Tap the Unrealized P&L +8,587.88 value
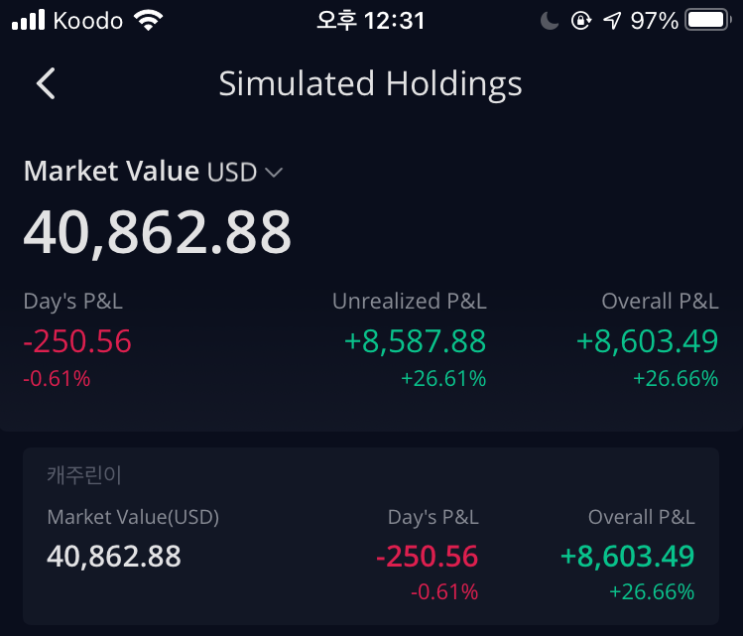This screenshot has width=743, height=636. [x=415, y=341]
